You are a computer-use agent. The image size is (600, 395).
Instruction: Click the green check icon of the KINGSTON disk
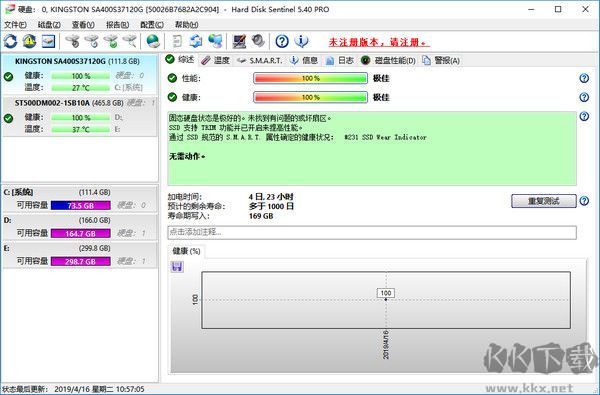tap(8, 77)
